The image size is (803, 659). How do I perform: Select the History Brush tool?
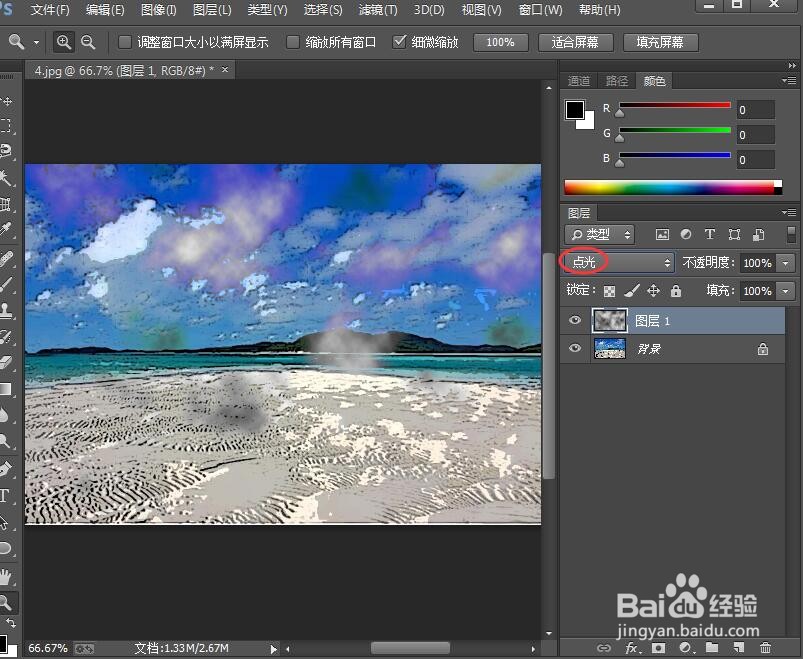coord(6,336)
